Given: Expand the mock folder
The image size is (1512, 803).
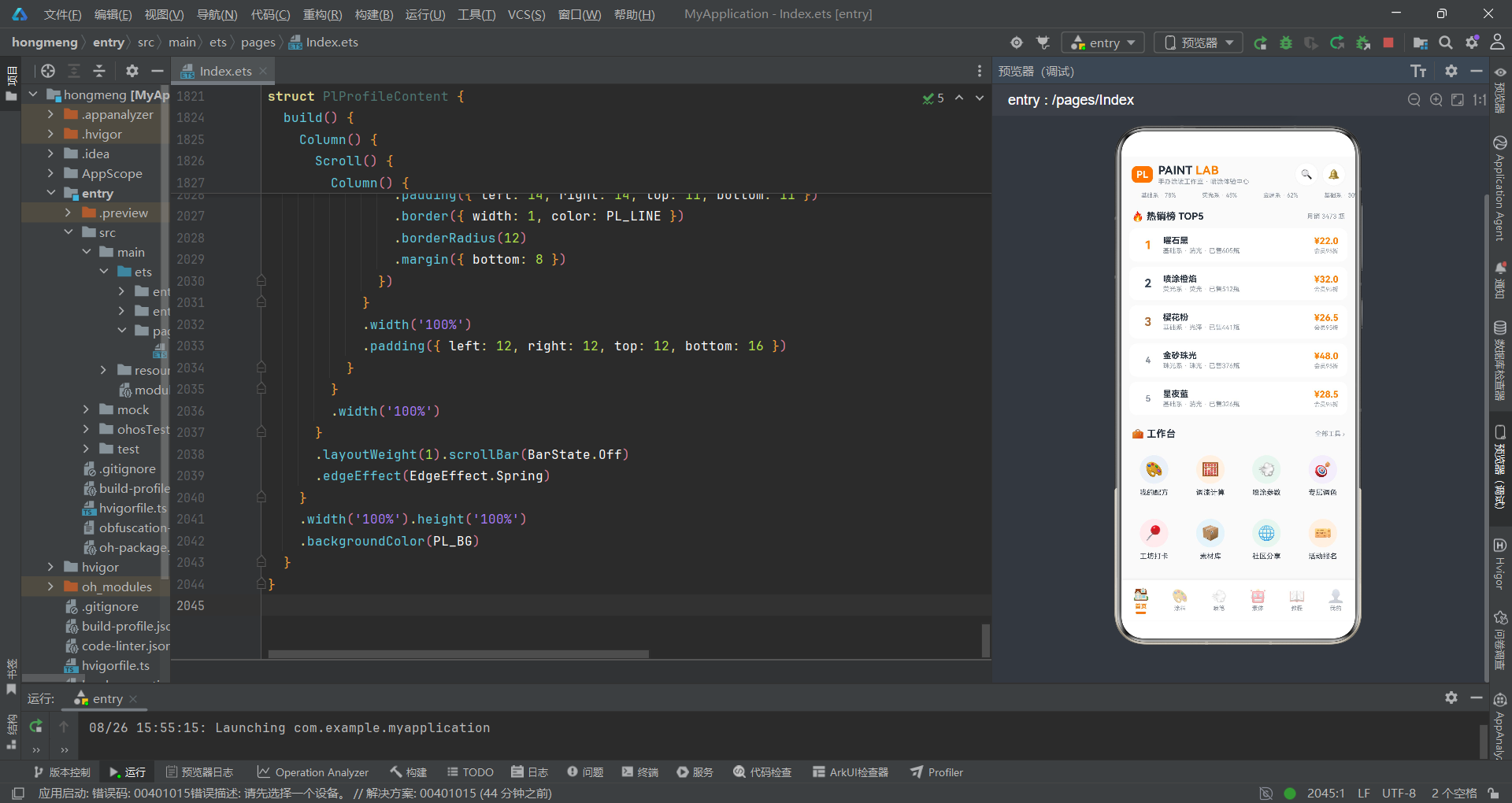Looking at the screenshot, I should point(86,410).
